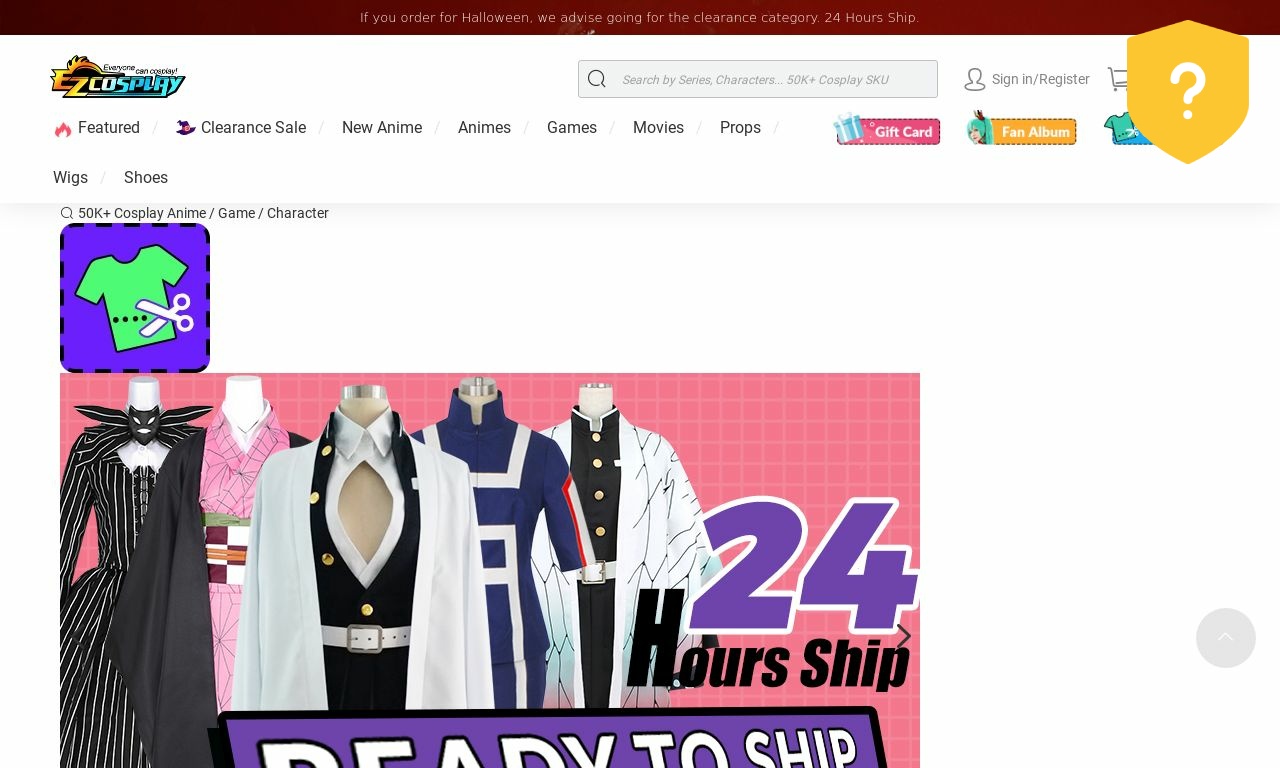
Task: Select New Anime in navigation
Action: point(382,128)
